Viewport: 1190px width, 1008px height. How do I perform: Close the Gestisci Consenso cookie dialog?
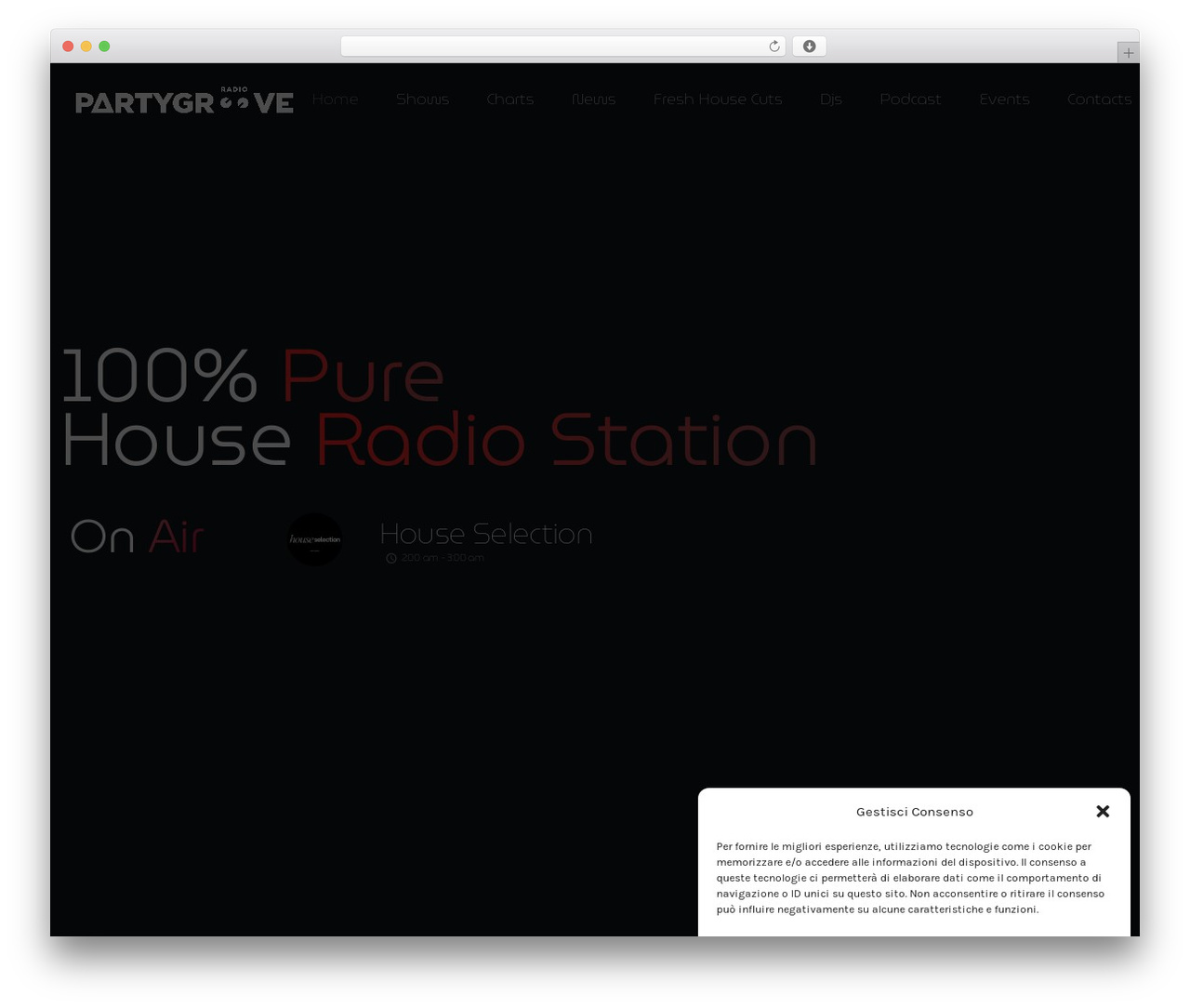pos(1103,811)
